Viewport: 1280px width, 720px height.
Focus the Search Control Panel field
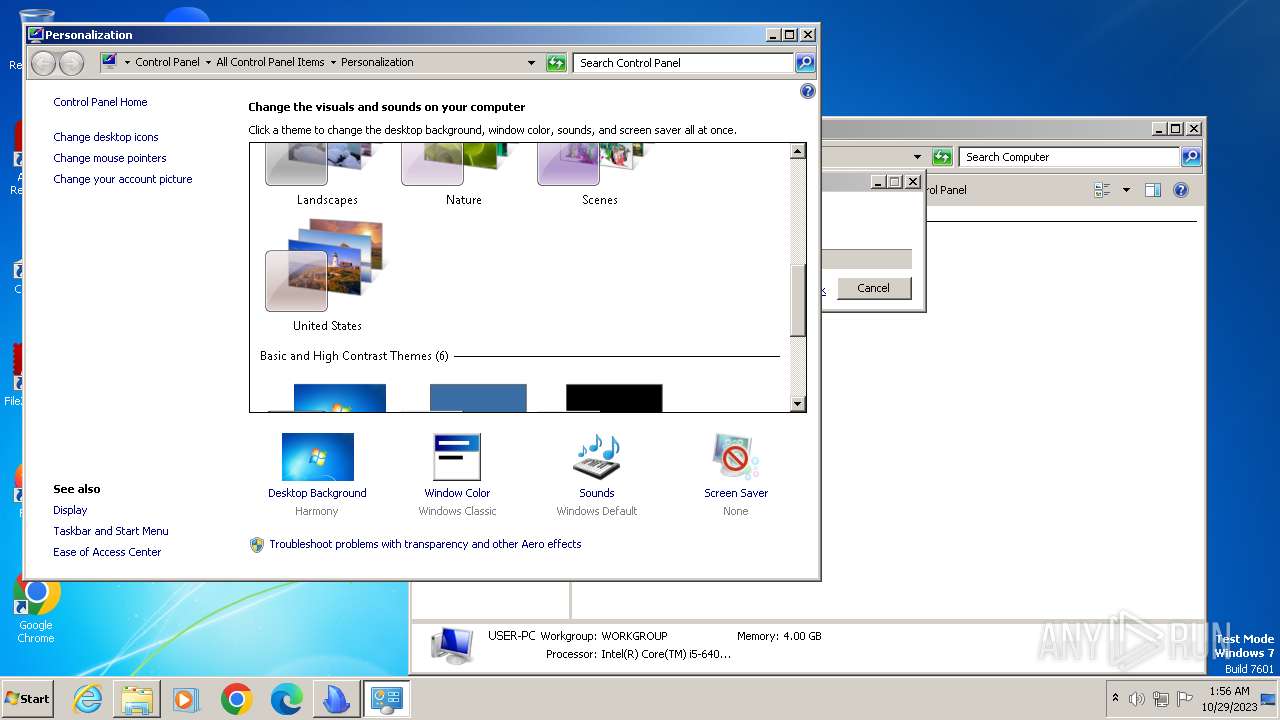click(684, 63)
